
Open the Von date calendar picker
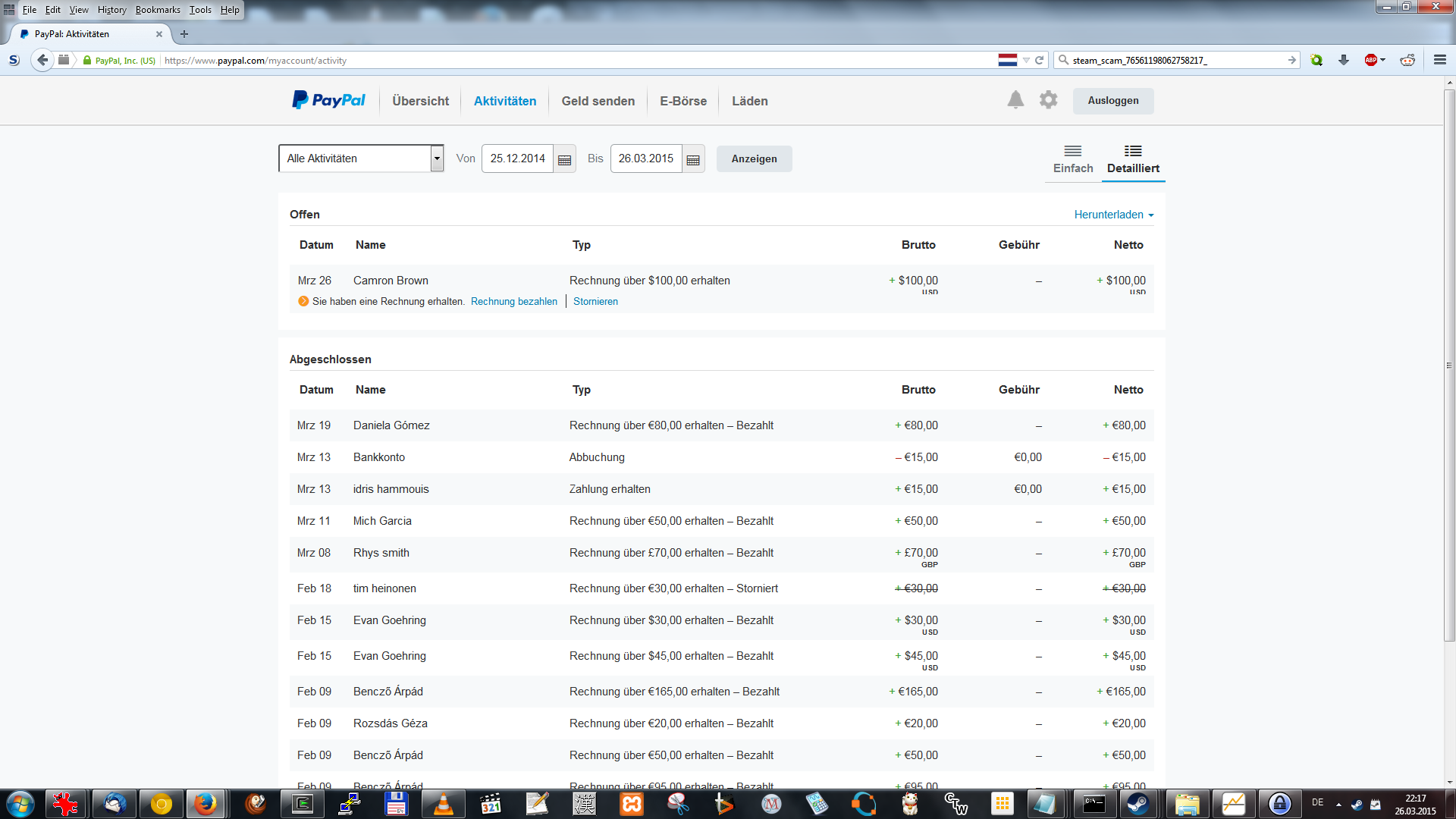[x=564, y=159]
